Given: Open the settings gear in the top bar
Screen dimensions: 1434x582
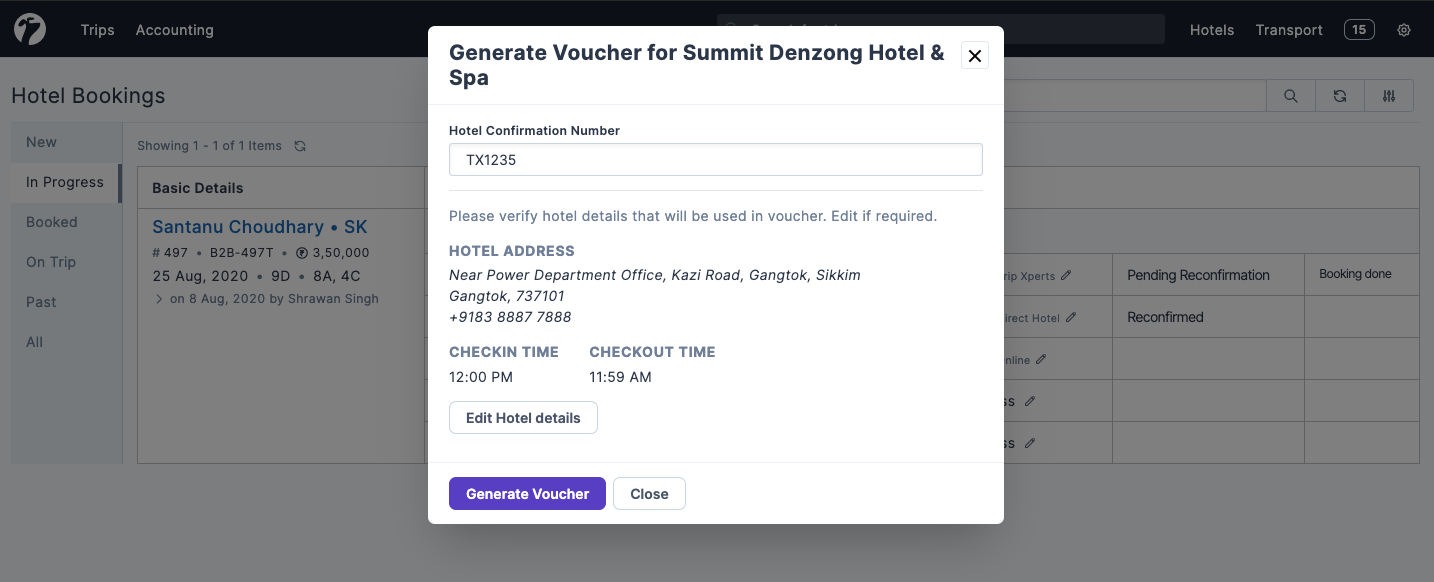Looking at the screenshot, I should coord(1404,30).
